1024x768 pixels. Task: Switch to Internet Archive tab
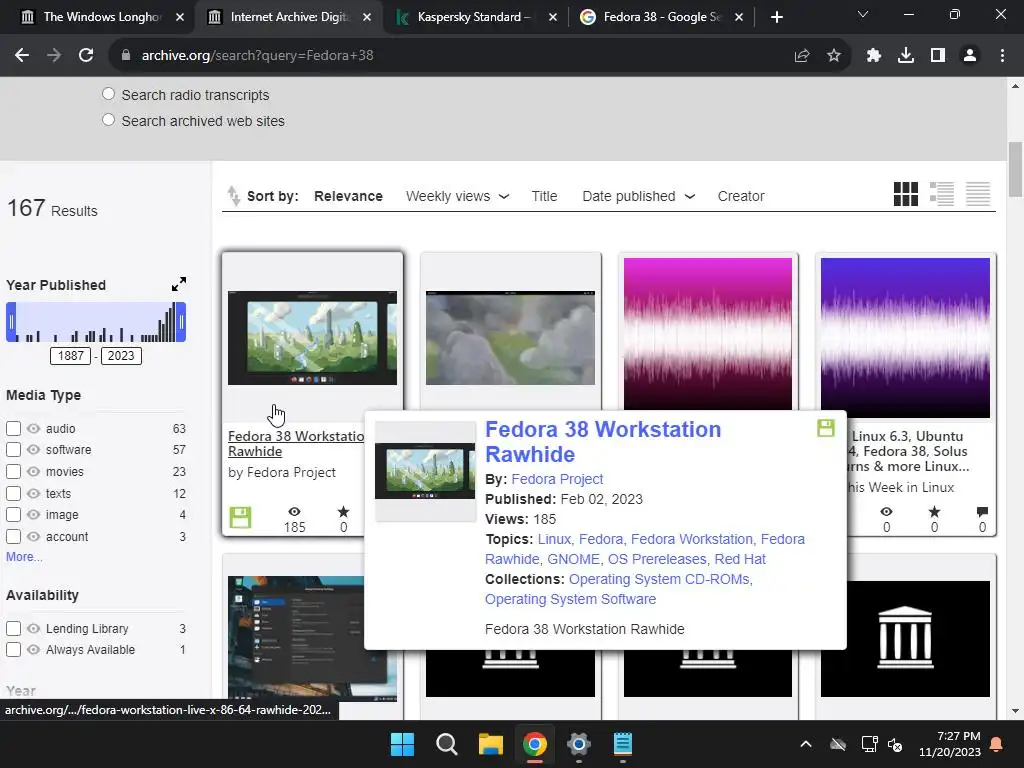[x=291, y=17]
